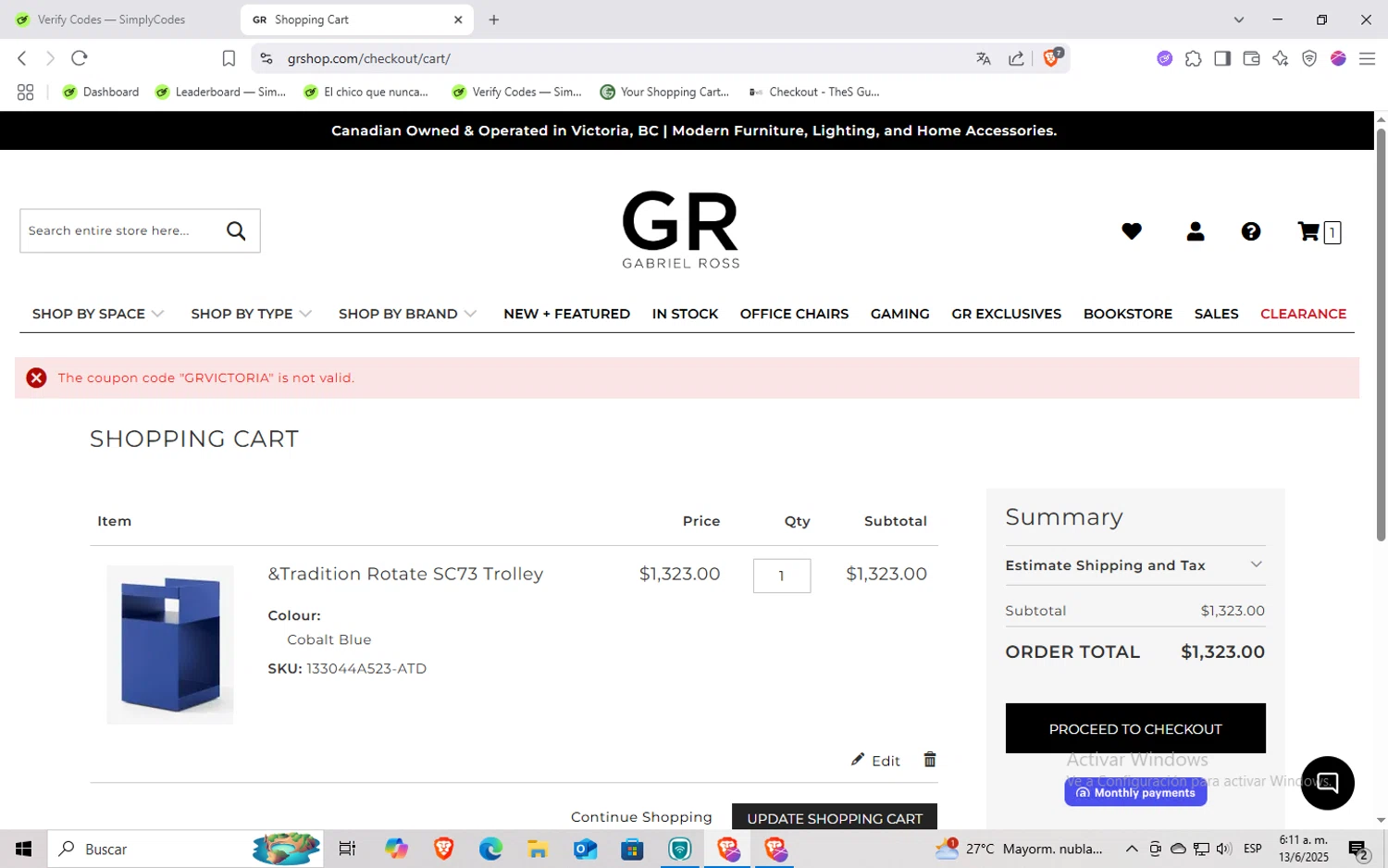Open Office Chairs menu item
Image resolution: width=1388 pixels, height=868 pixels.
[x=794, y=314]
